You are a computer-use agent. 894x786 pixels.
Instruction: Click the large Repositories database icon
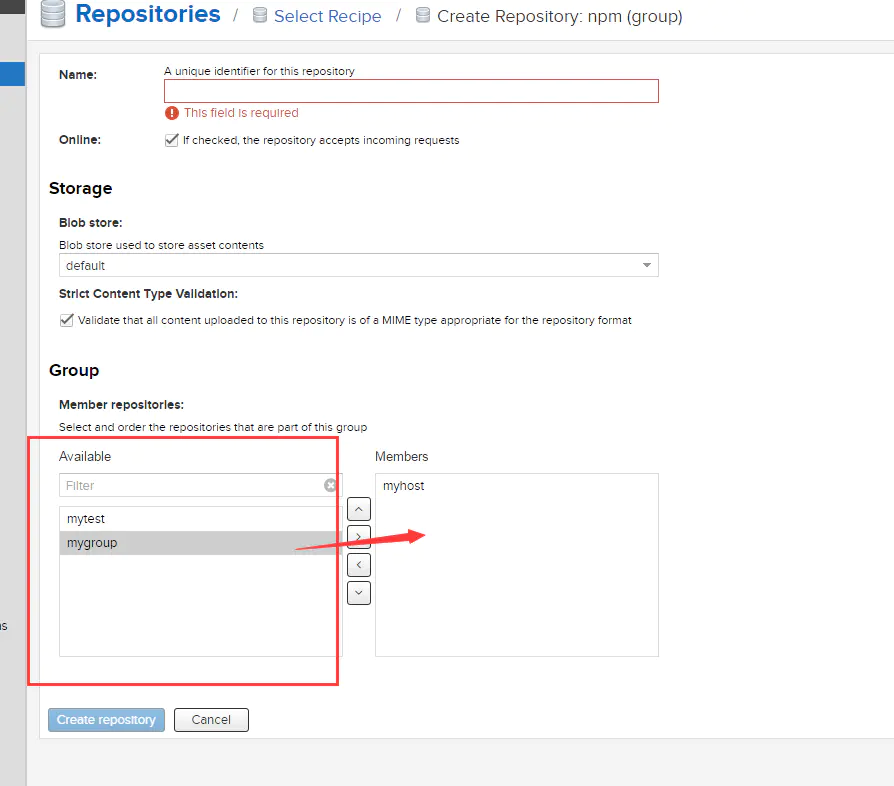pos(52,15)
